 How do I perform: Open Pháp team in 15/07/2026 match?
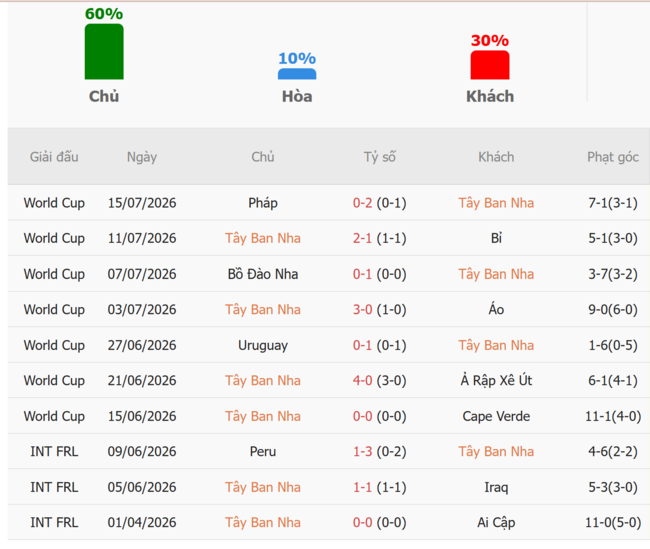pyautogui.click(x=263, y=203)
